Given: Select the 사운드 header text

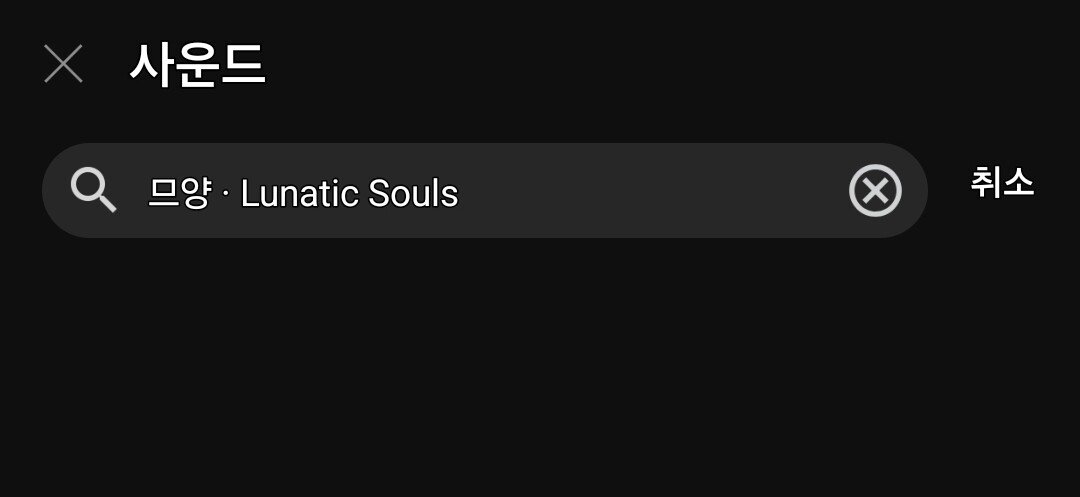Looking at the screenshot, I should 197,66.
